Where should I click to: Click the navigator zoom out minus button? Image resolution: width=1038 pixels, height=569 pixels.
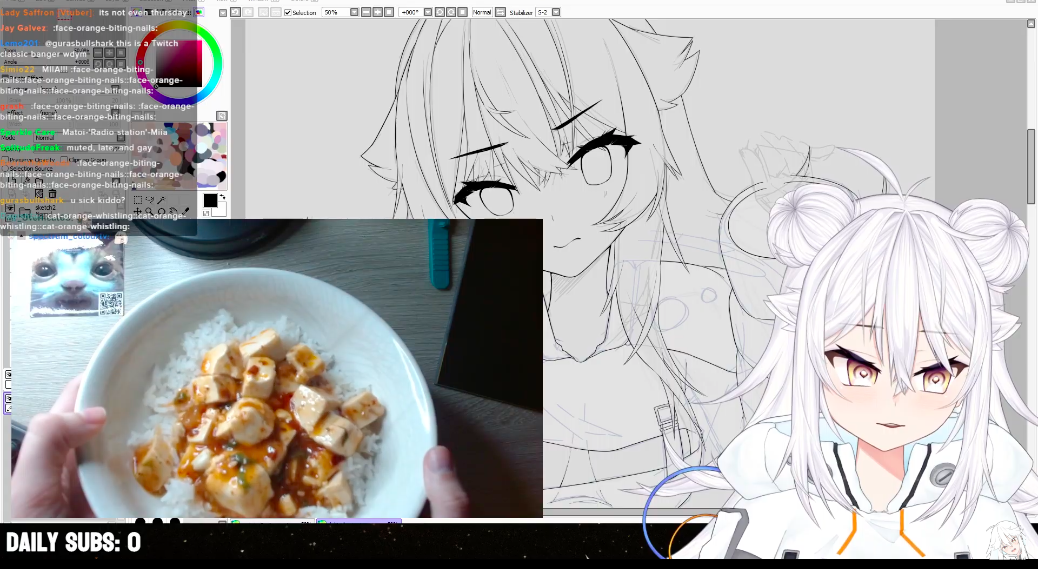coord(97,52)
